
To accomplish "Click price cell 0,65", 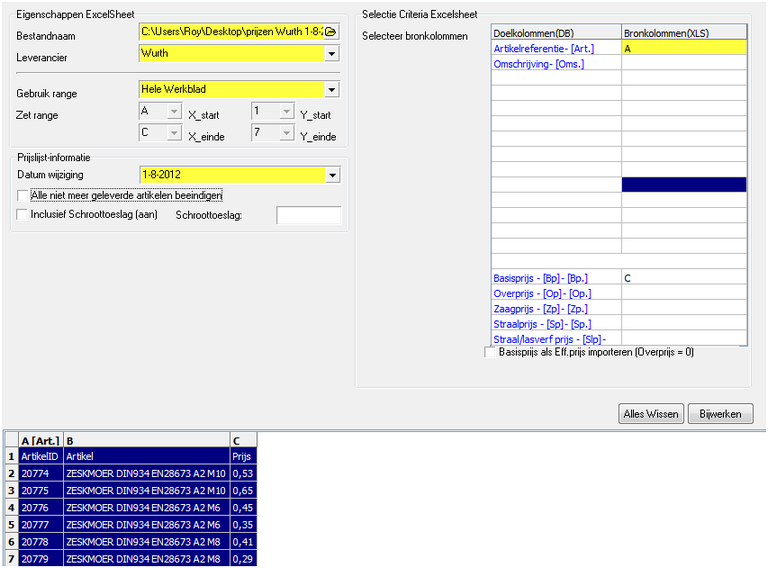I will [x=243, y=491].
